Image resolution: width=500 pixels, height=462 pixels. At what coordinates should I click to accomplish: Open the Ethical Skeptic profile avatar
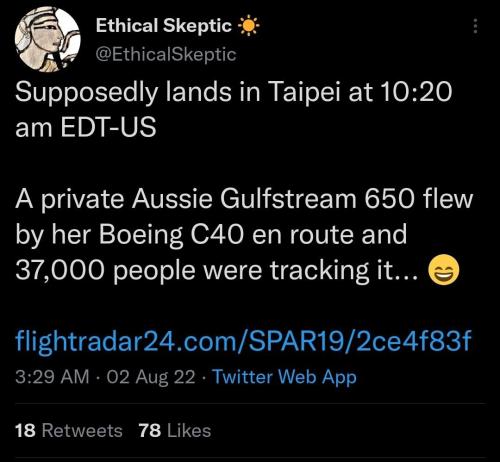pyautogui.click(x=48, y=39)
